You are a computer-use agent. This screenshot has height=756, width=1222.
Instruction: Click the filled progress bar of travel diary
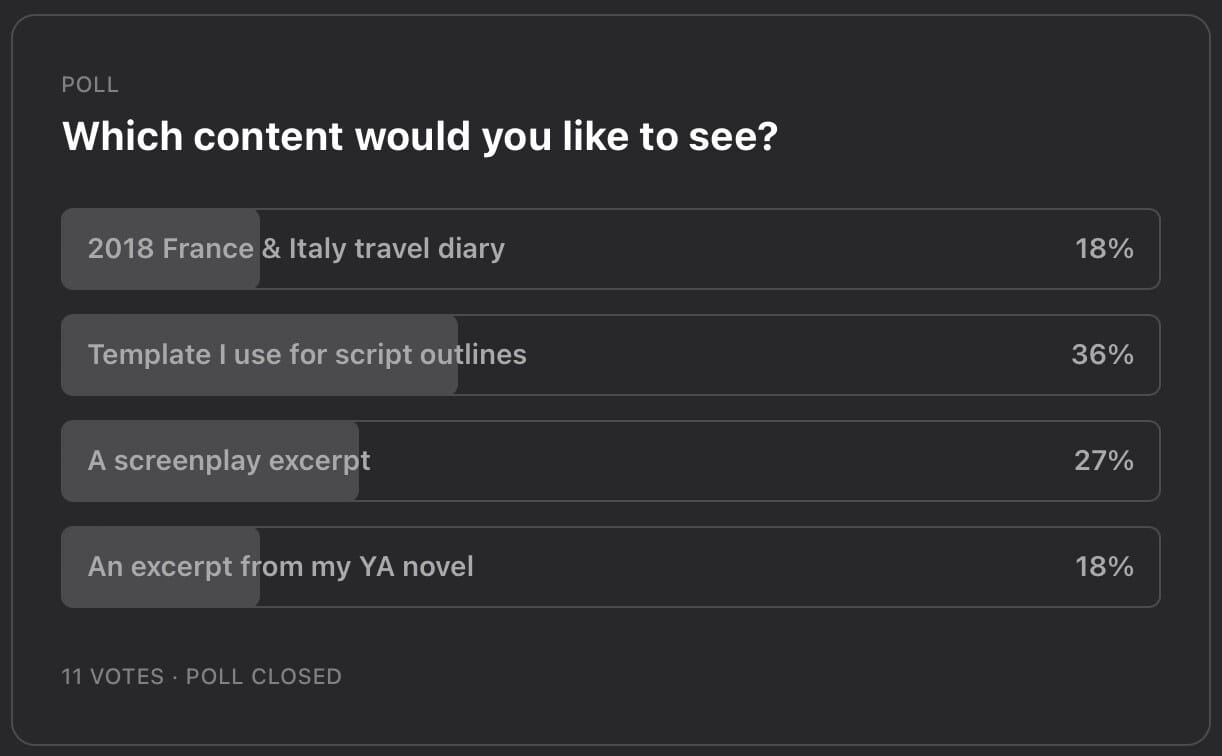point(160,249)
